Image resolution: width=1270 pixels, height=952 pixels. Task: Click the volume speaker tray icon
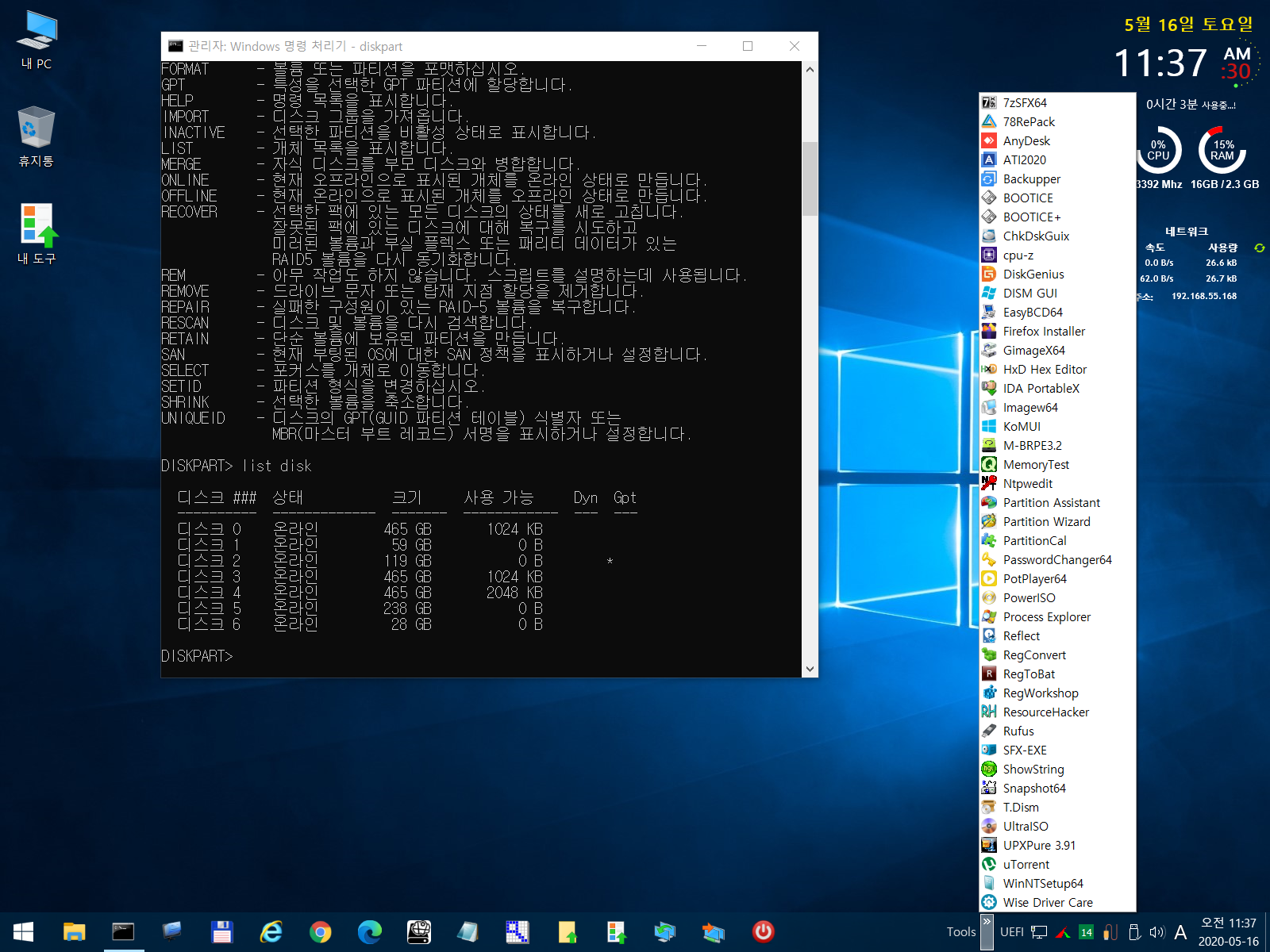(x=1156, y=932)
